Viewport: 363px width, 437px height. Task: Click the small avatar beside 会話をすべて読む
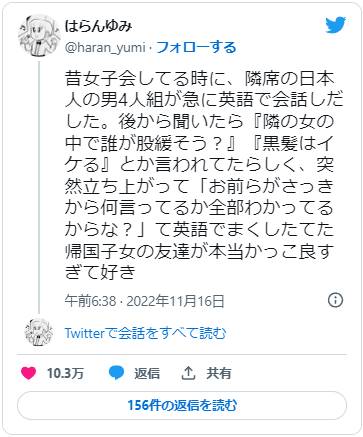[39, 332]
